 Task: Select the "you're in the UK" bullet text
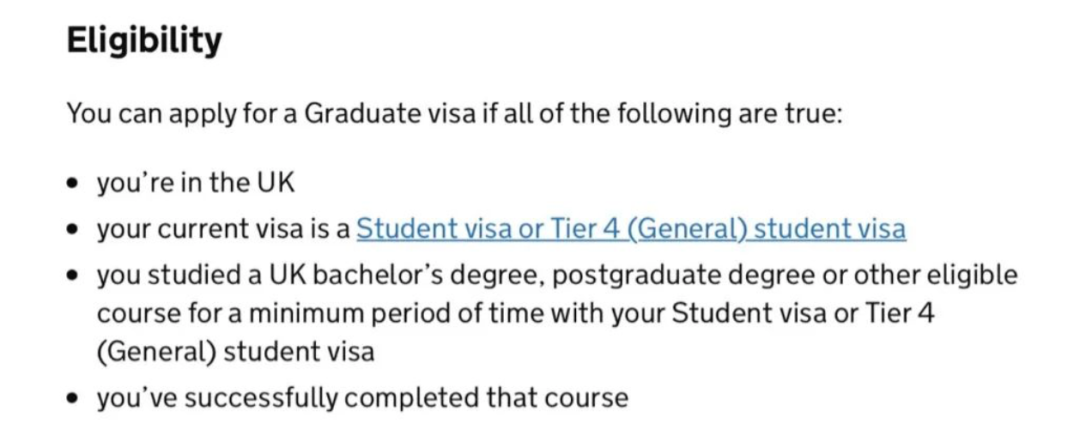196,184
